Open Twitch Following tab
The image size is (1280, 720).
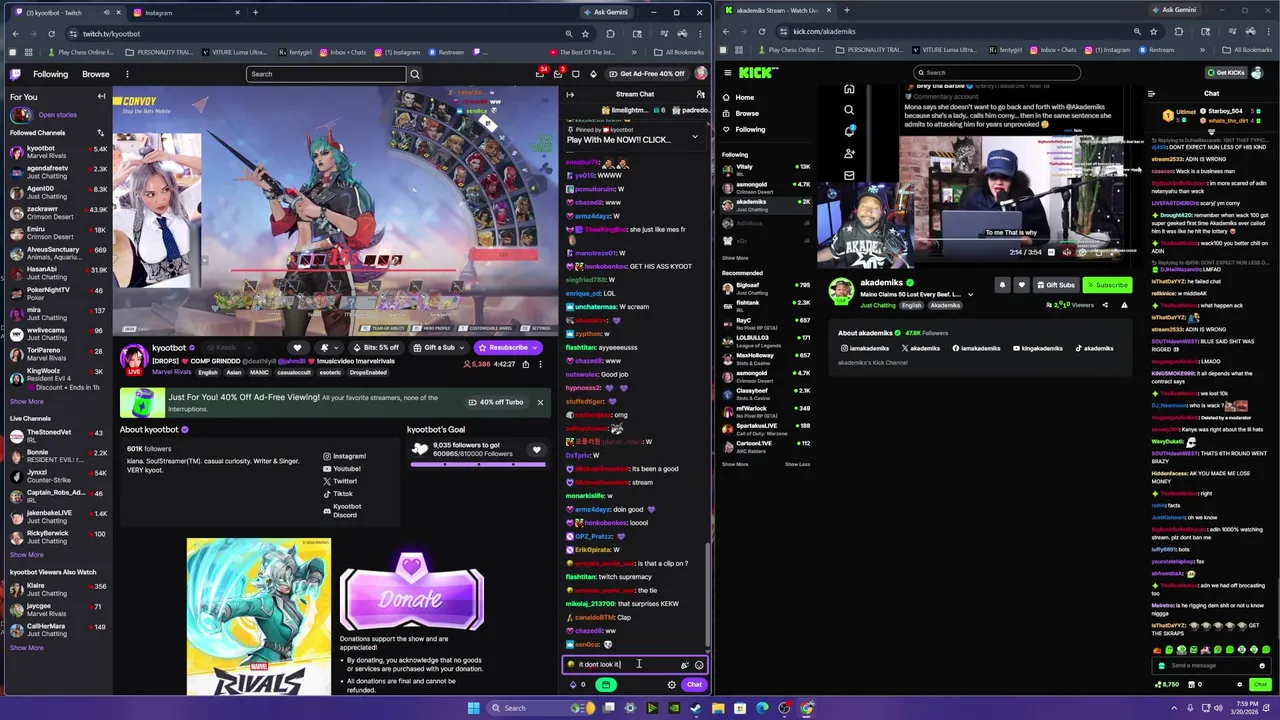pyautogui.click(x=50, y=74)
